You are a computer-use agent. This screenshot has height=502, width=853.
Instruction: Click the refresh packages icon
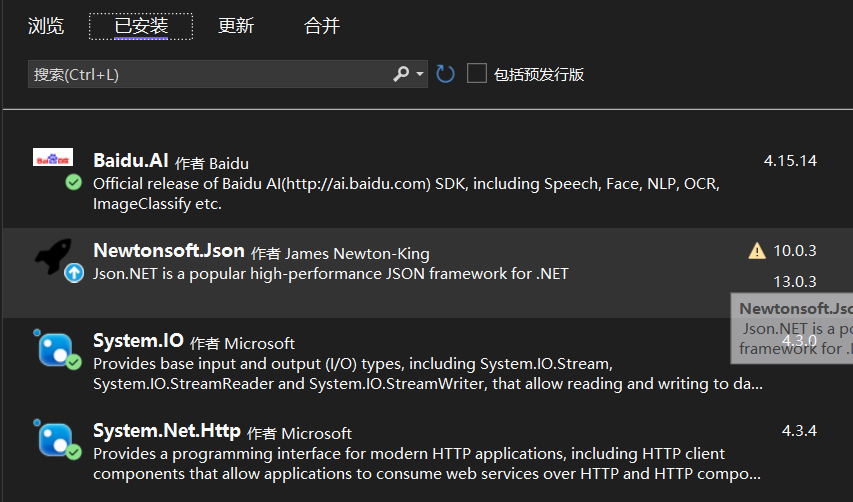pos(445,73)
